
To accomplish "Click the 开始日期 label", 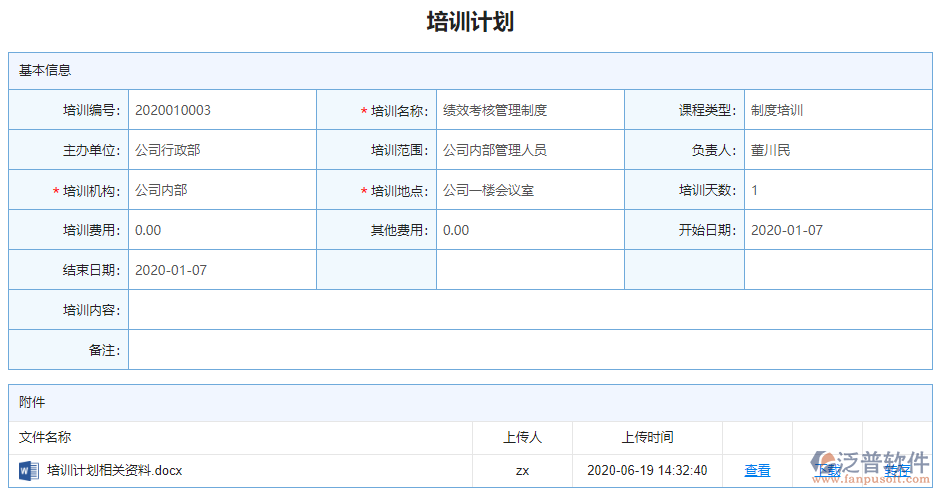I will point(707,230).
